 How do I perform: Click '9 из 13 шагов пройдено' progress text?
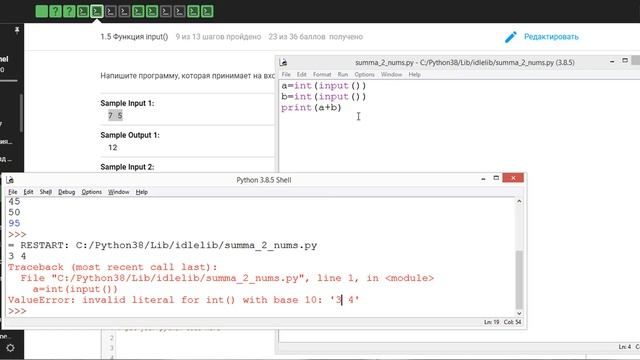(218, 37)
